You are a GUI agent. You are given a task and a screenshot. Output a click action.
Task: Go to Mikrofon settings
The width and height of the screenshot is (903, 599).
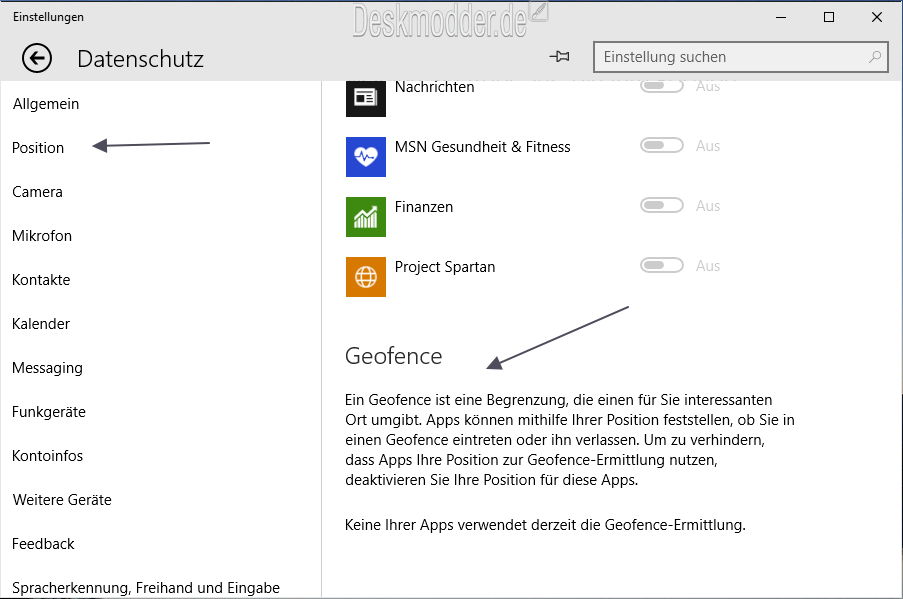click(42, 236)
